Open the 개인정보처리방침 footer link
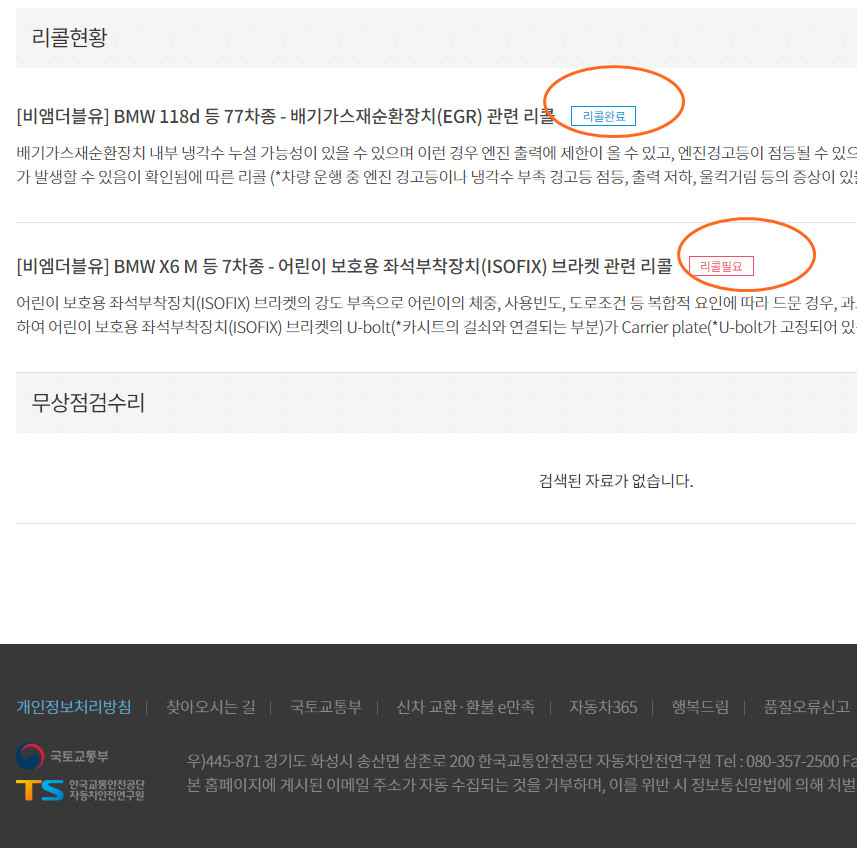 click(74, 707)
